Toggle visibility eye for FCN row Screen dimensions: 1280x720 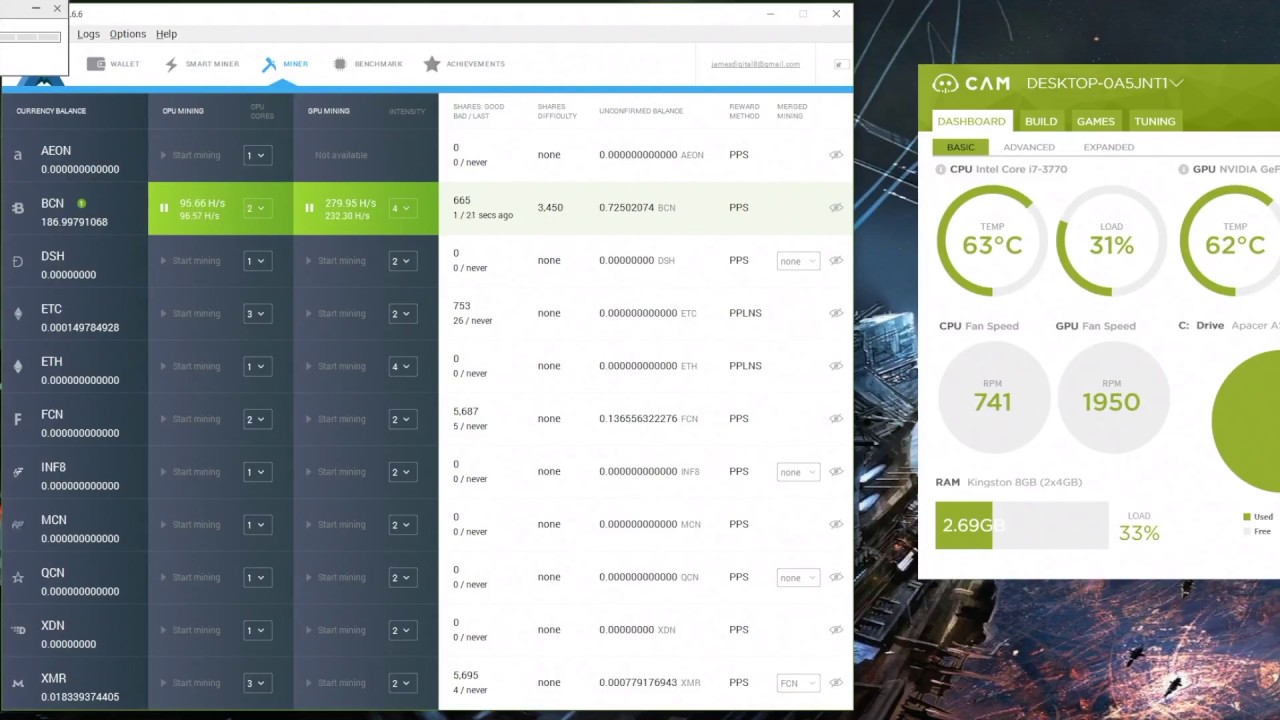[836, 420]
